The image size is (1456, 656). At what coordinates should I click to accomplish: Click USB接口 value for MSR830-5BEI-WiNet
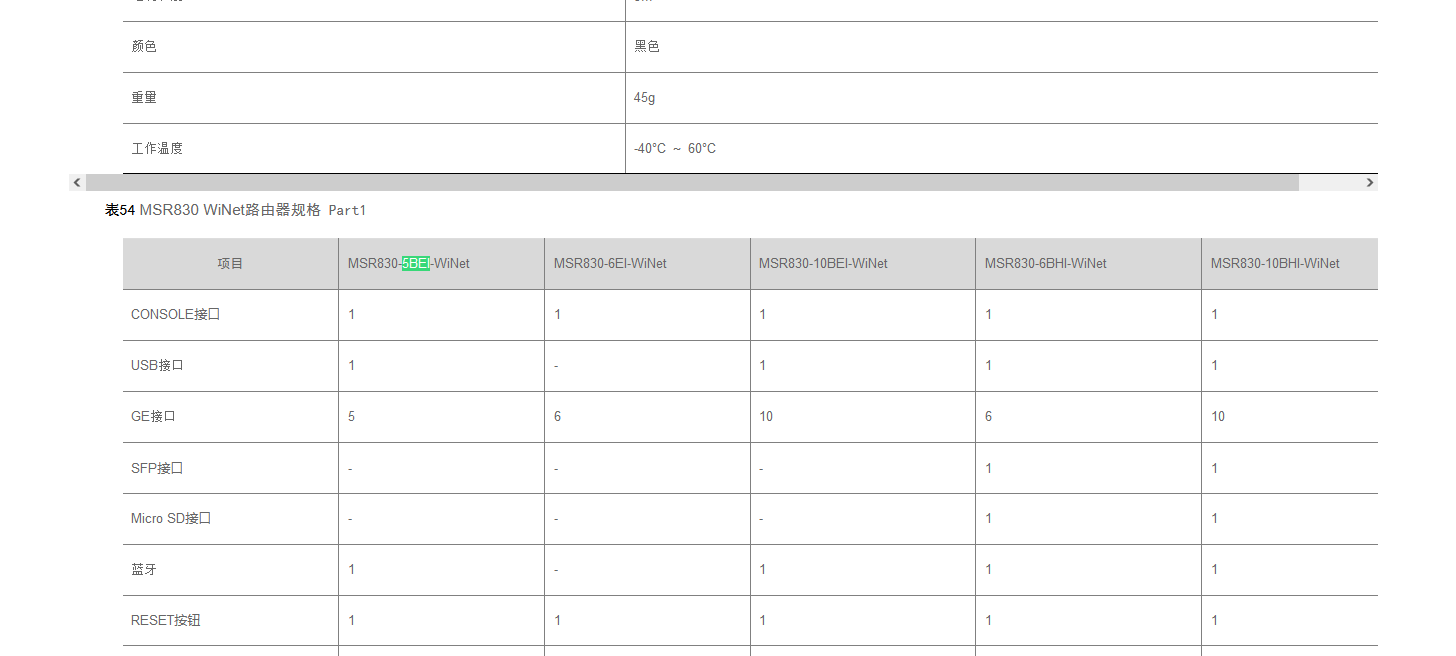click(352, 366)
